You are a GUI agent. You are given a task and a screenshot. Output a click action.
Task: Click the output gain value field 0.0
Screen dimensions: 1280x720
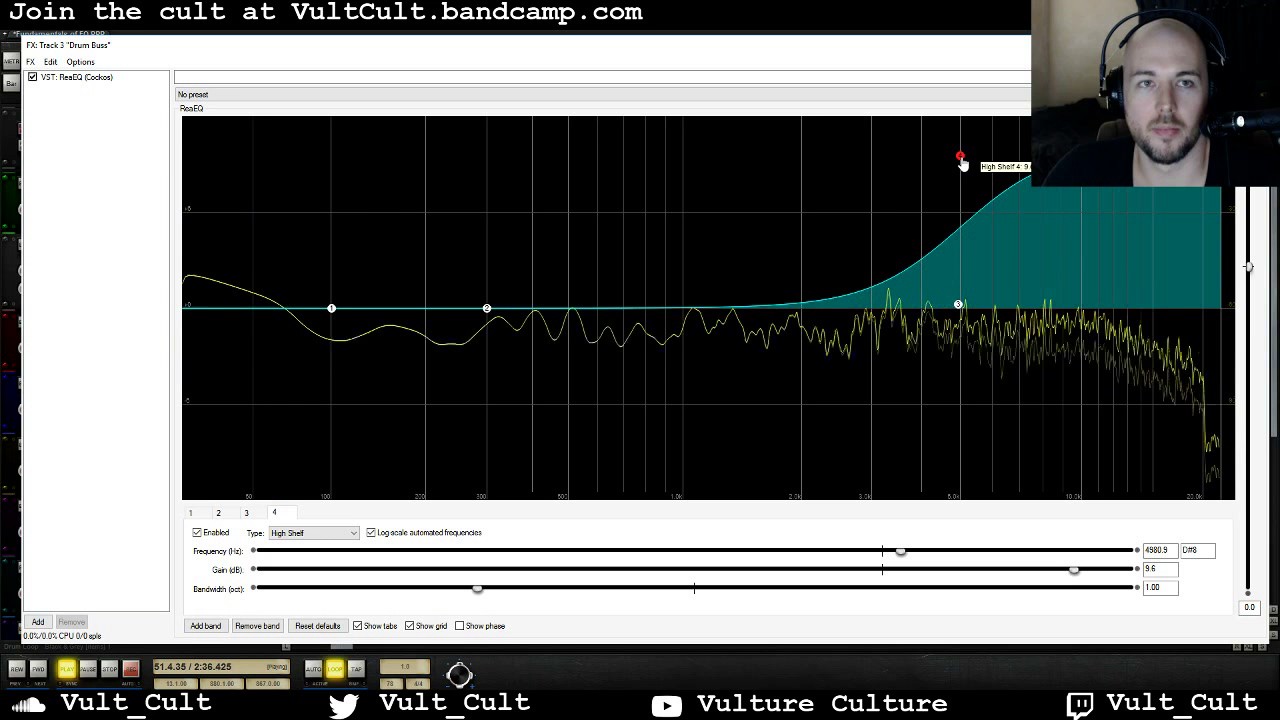click(x=1248, y=607)
